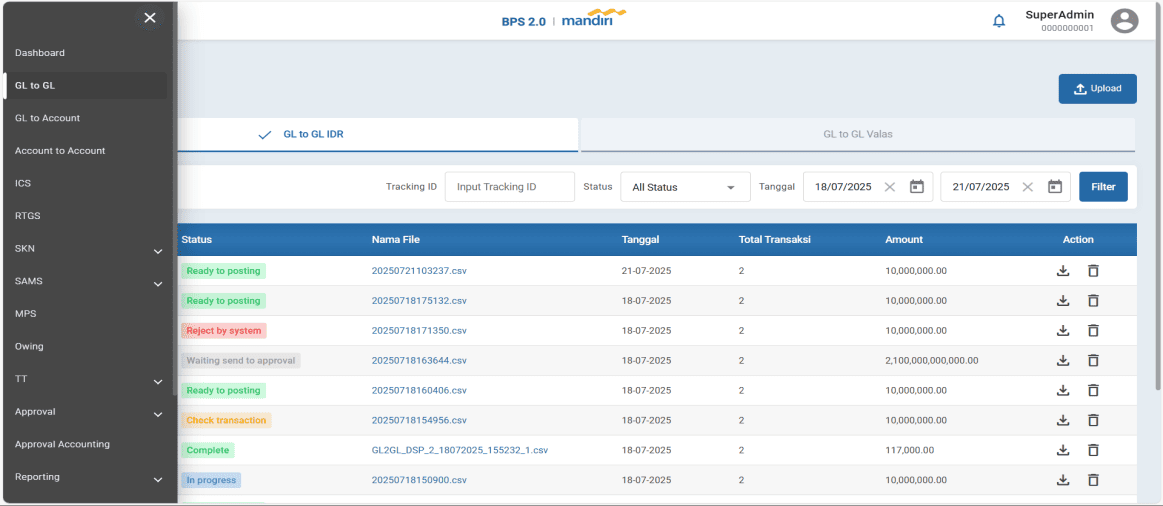Open link 20250718175132.csv

[x=419, y=300]
